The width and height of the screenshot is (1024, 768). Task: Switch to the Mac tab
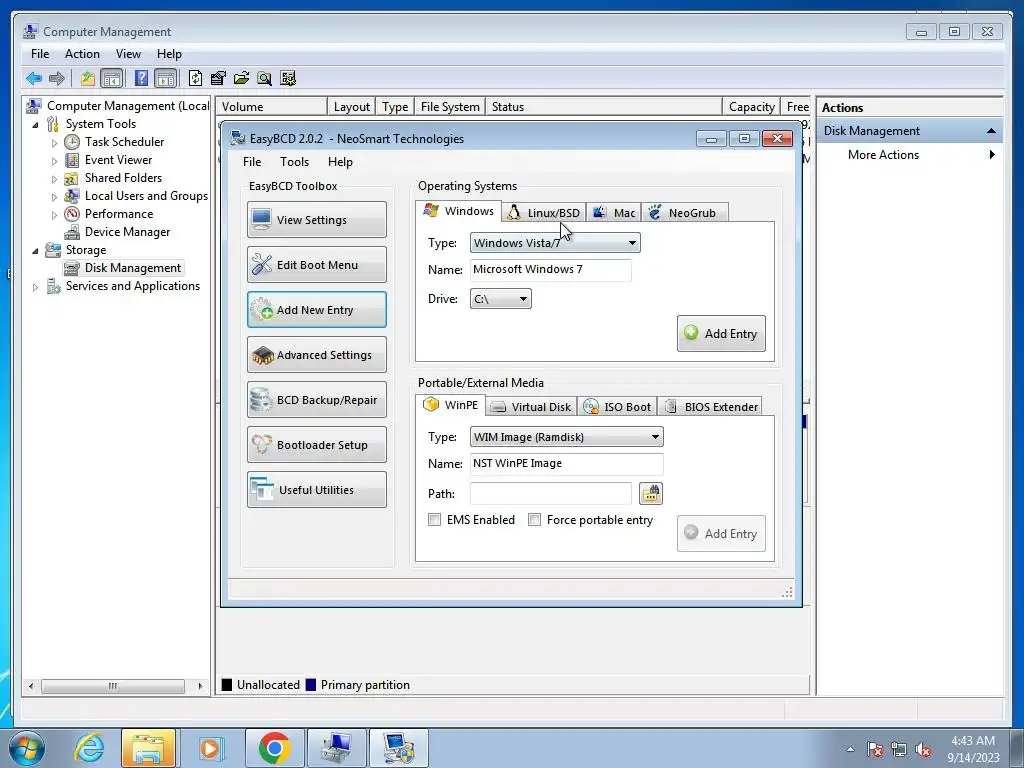[x=615, y=213]
